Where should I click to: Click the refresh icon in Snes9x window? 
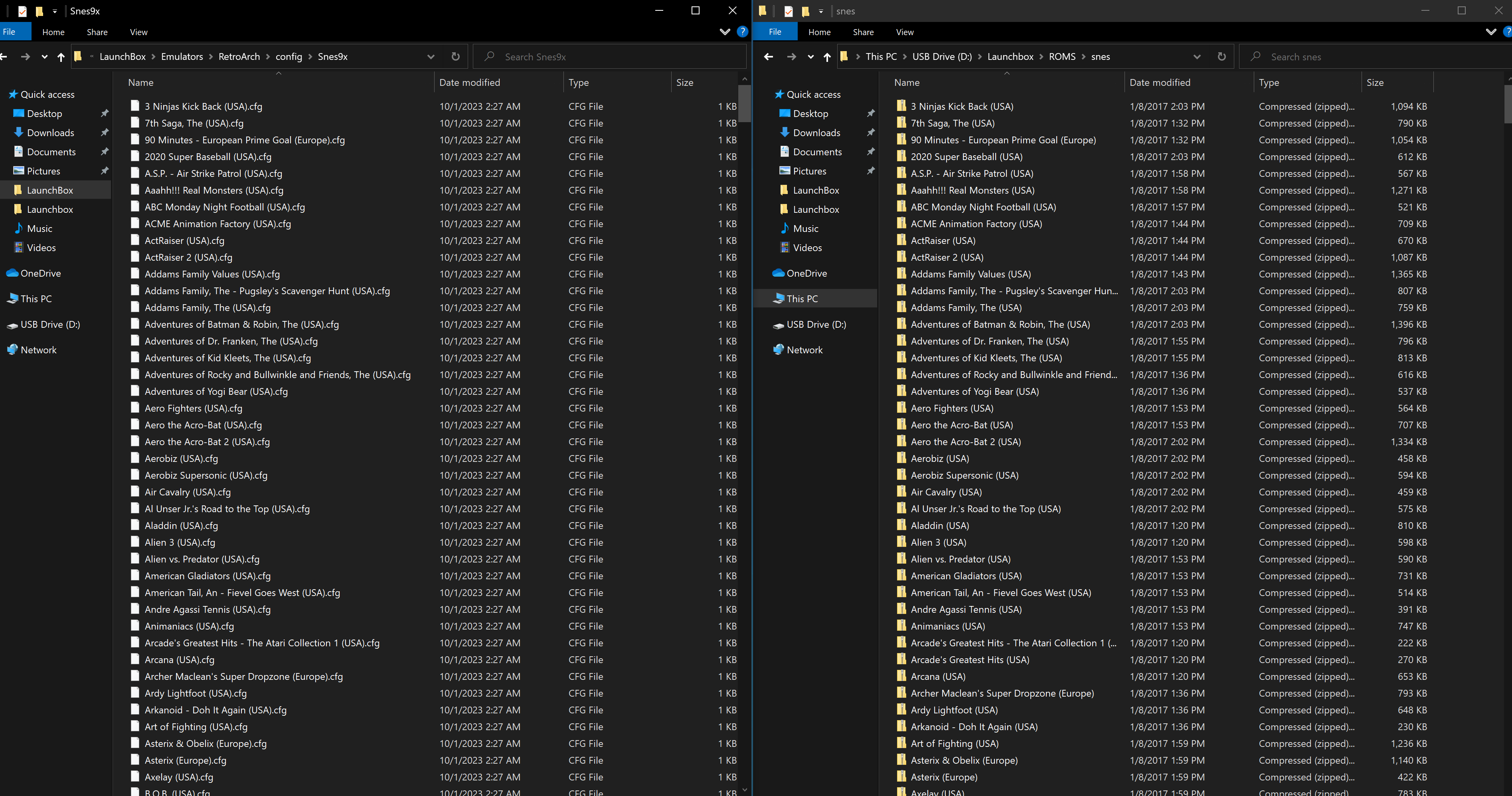coord(455,56)
